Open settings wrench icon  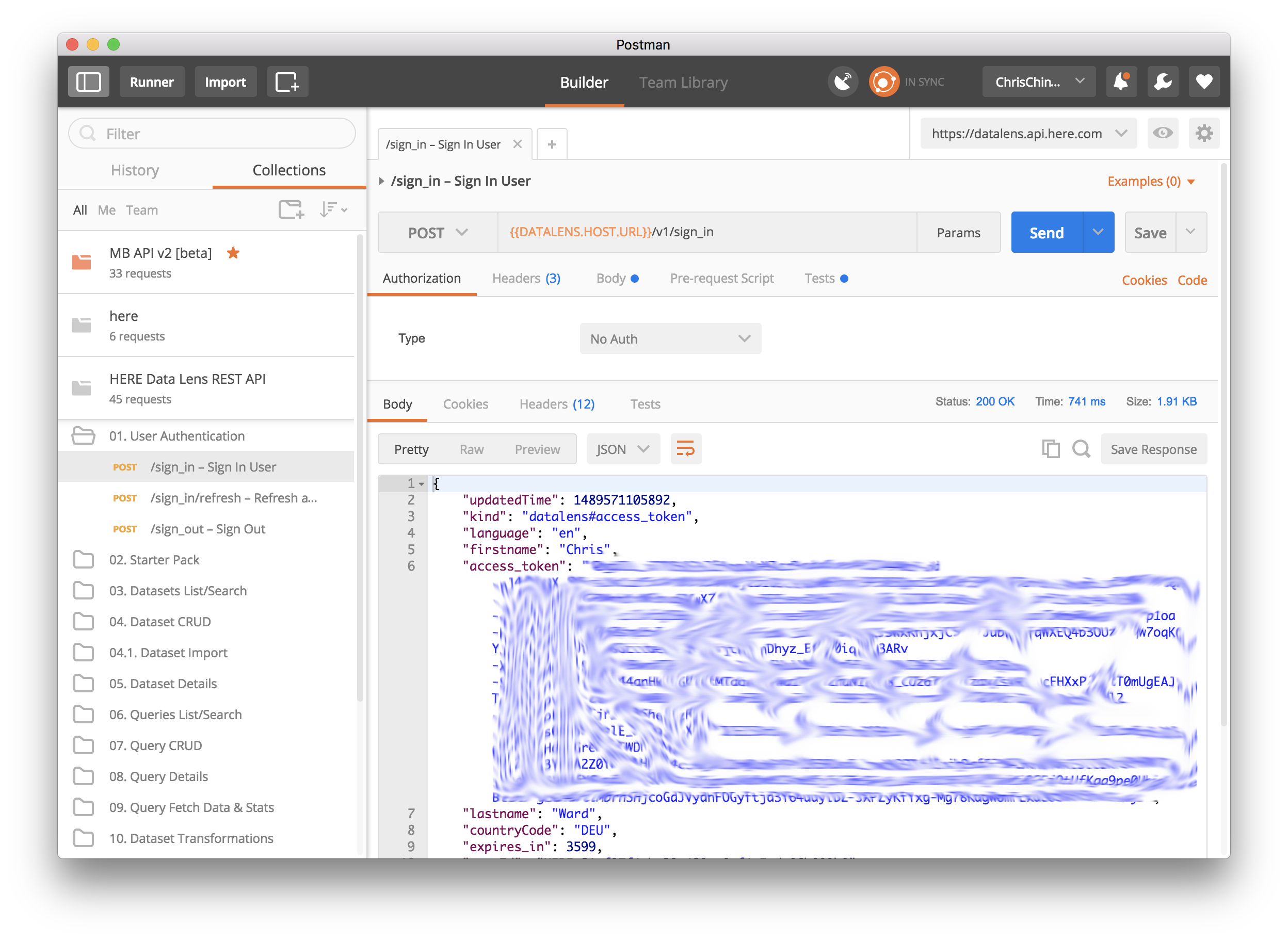click(1162, 82)
